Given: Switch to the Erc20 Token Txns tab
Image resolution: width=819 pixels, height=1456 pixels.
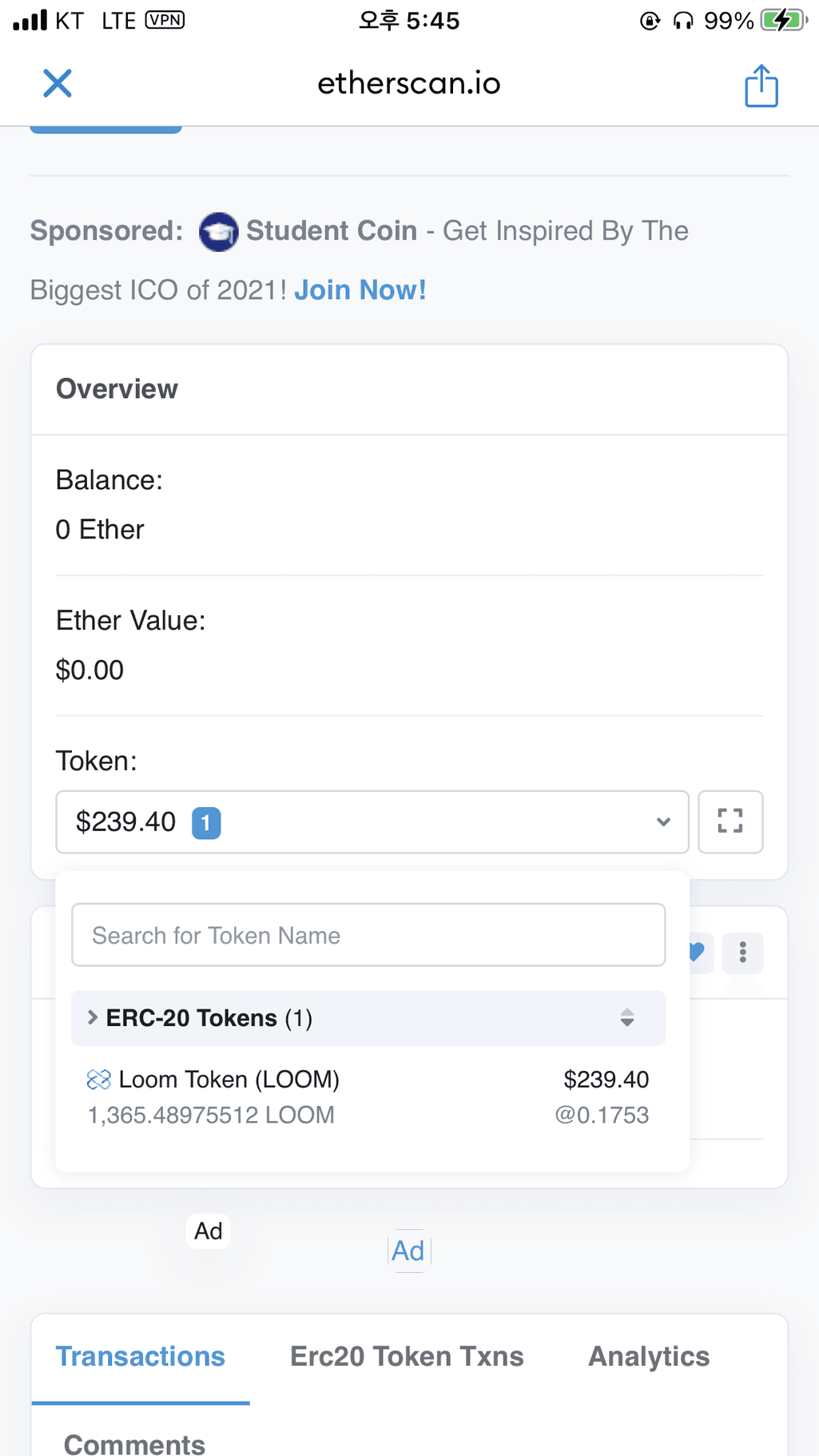Looking at the screenshot, I should 407,1356.
